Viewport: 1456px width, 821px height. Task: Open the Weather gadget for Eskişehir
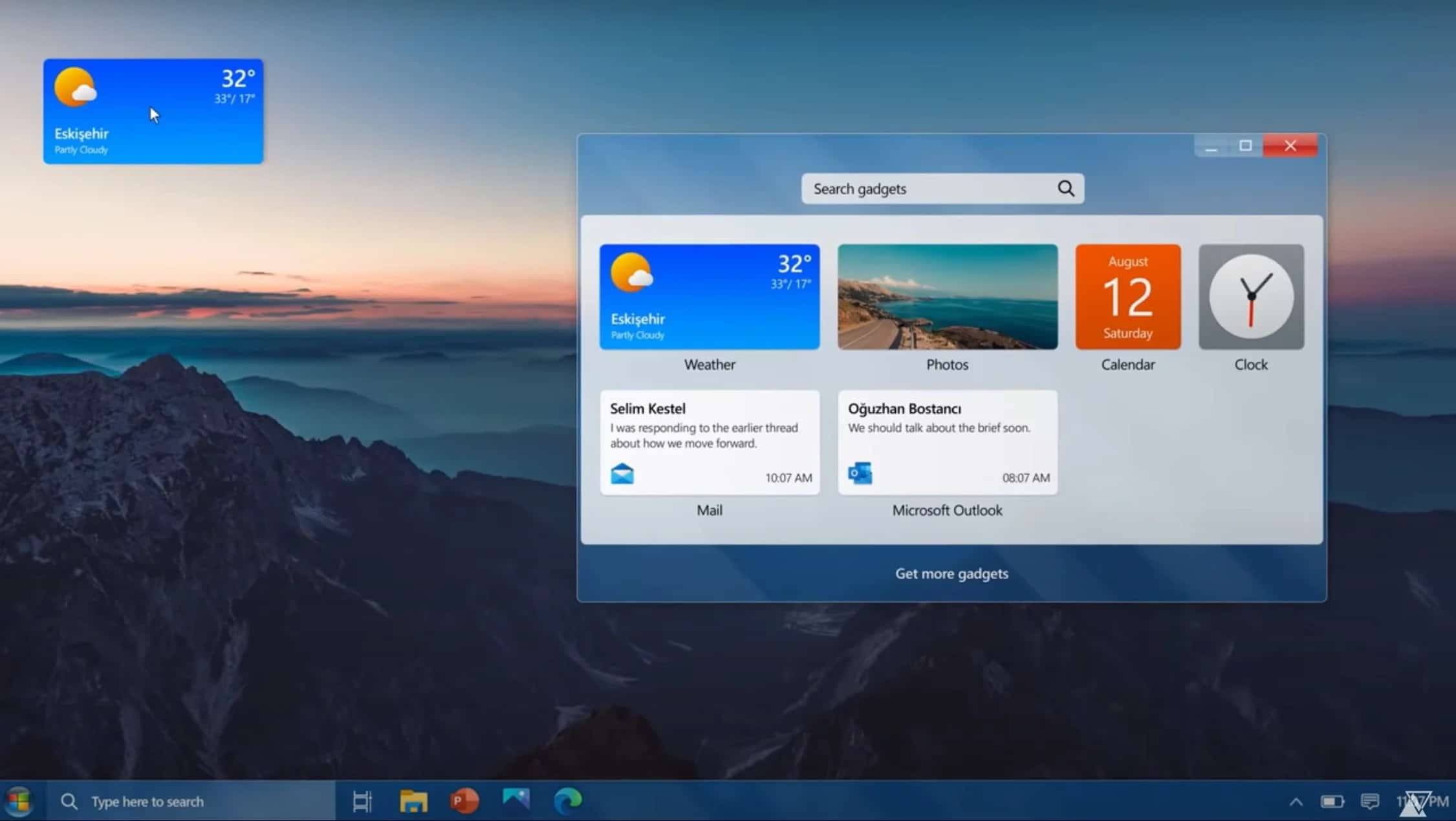[709, 296]
